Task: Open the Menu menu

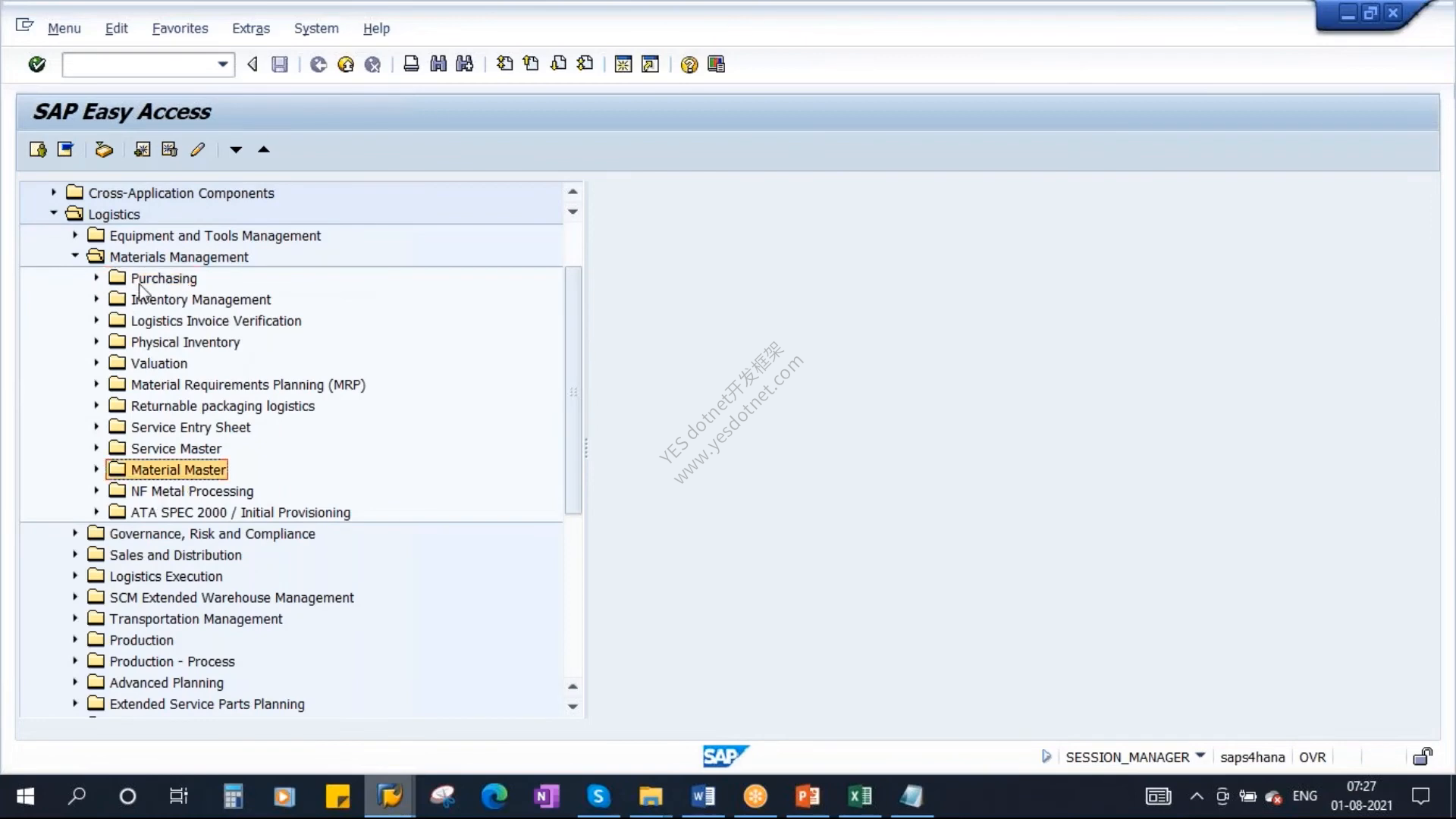Action: [x=64, y=28]
